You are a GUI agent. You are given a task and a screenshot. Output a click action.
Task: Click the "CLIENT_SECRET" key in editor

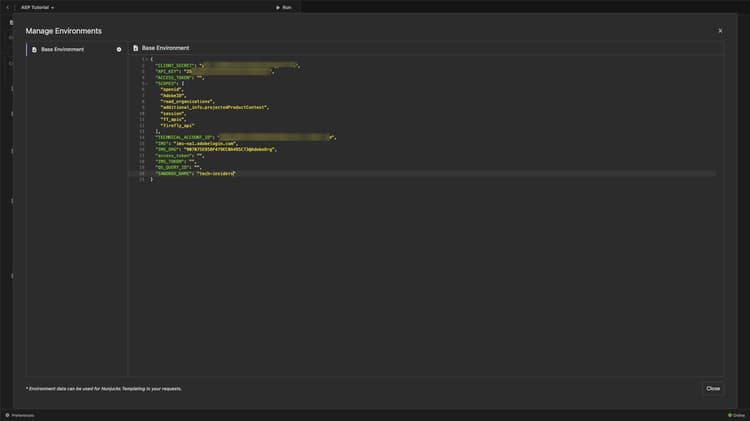point(175,66)
